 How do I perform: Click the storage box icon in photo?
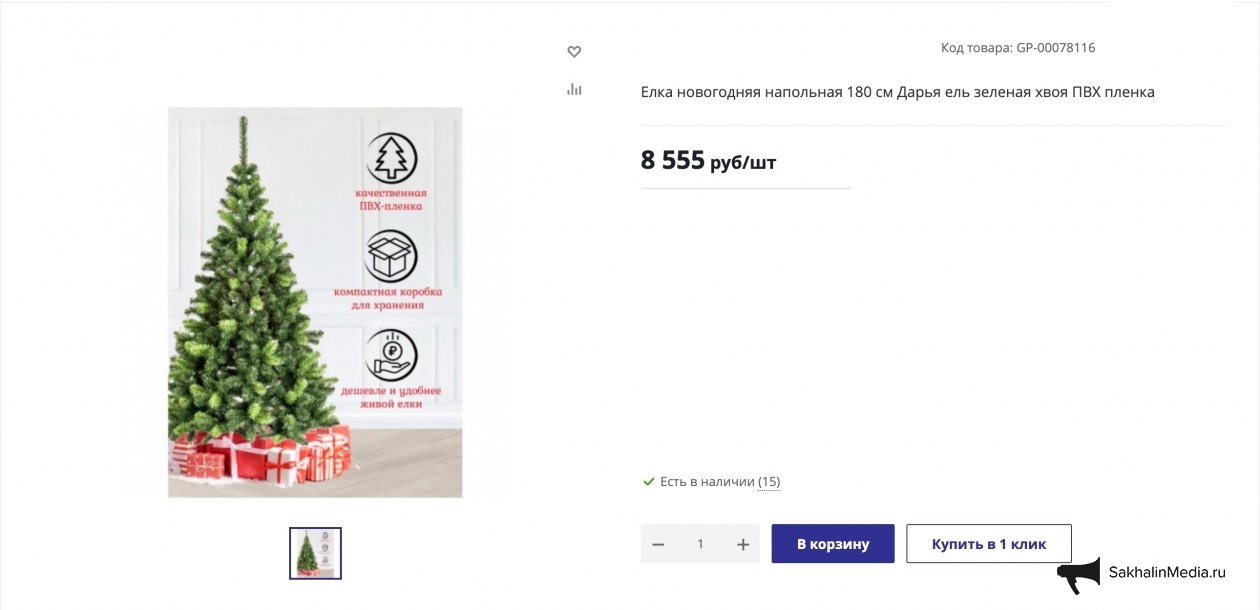[x=391, y=256]
